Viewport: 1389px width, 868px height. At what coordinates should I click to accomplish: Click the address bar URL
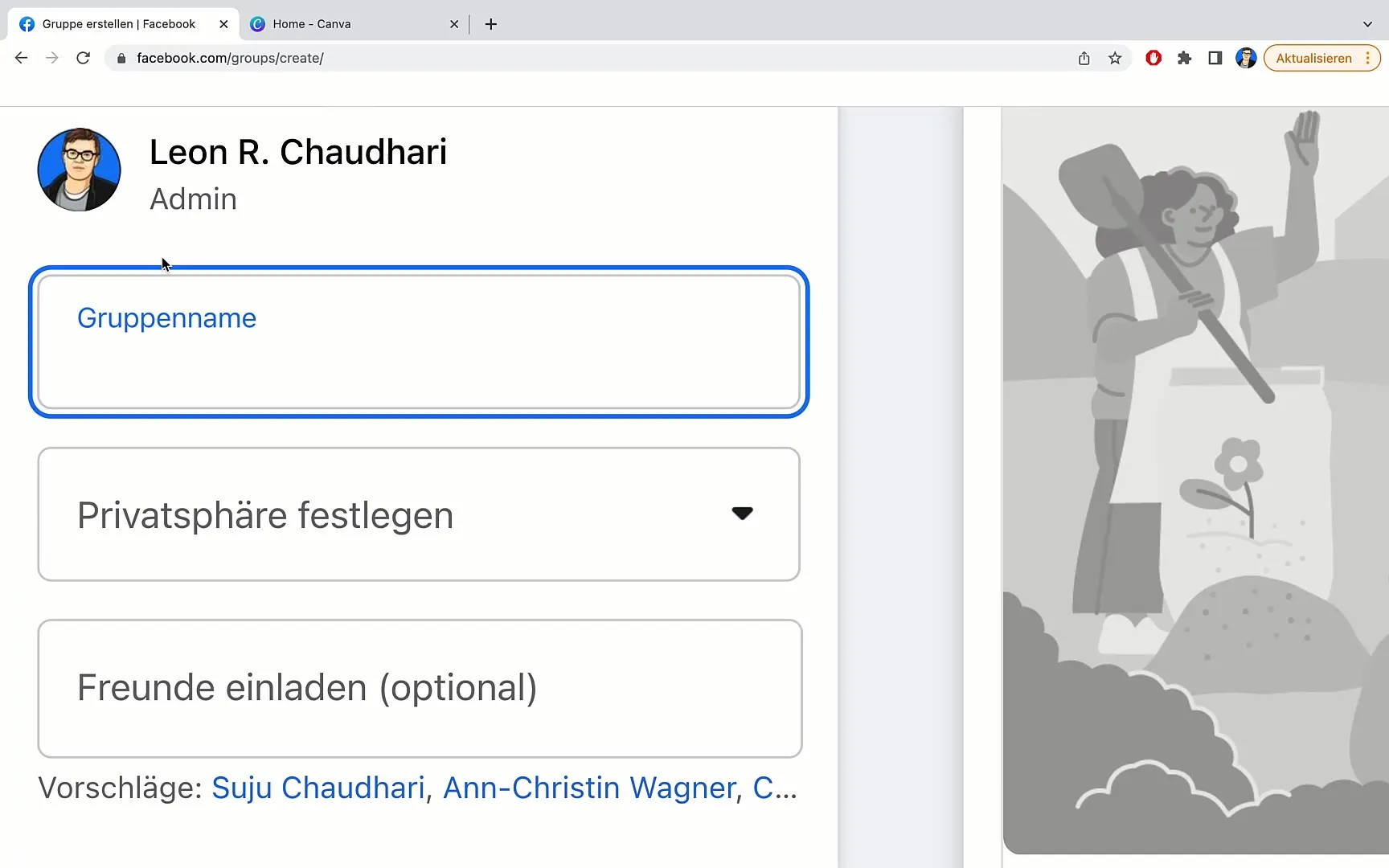pos(230,58)
